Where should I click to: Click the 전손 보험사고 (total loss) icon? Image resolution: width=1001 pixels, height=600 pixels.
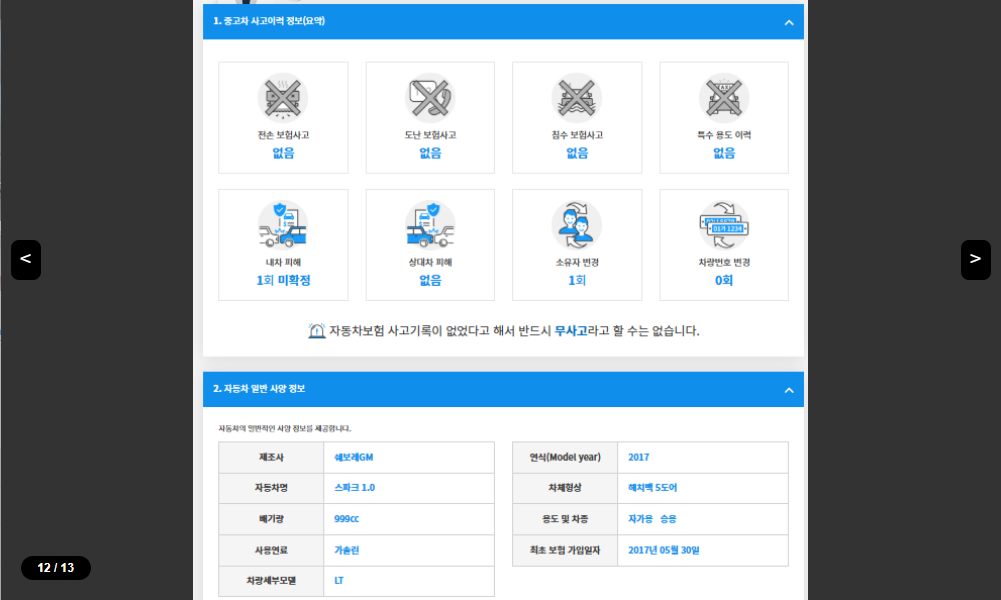point(283,97)
